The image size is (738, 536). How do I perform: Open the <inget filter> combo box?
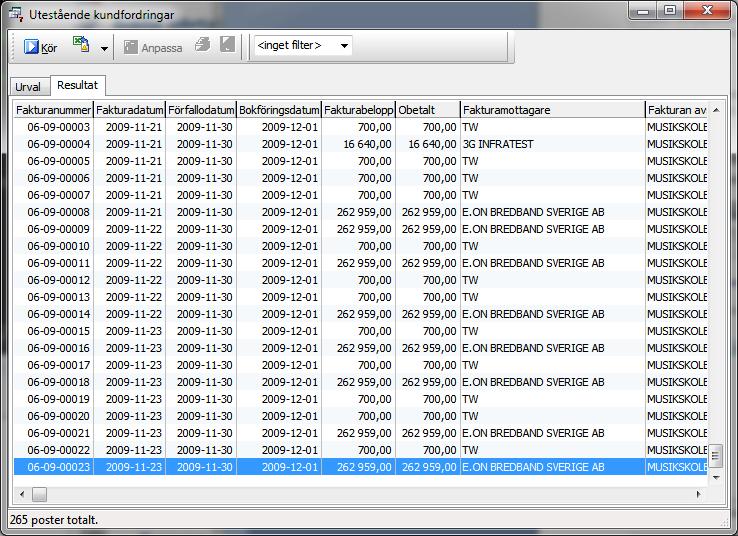point(303,46)
